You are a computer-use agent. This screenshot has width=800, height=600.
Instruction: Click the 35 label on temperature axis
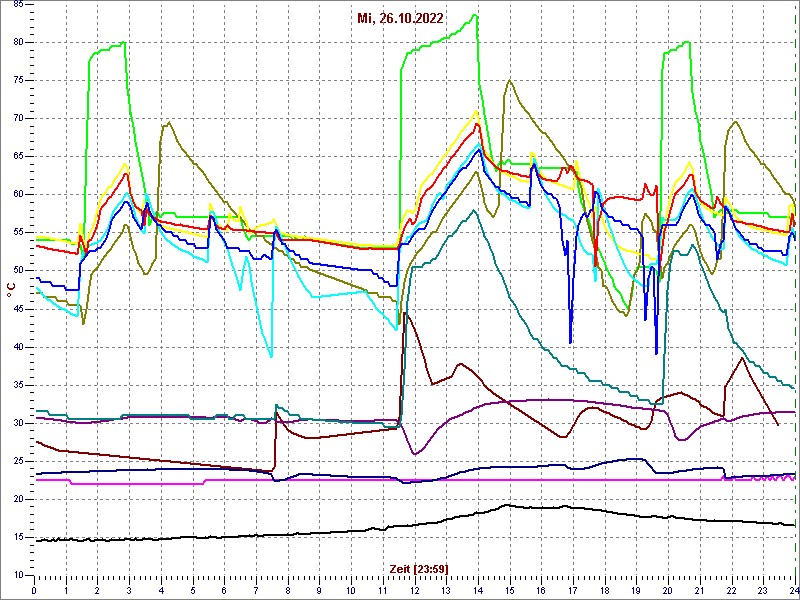point(17,385)
